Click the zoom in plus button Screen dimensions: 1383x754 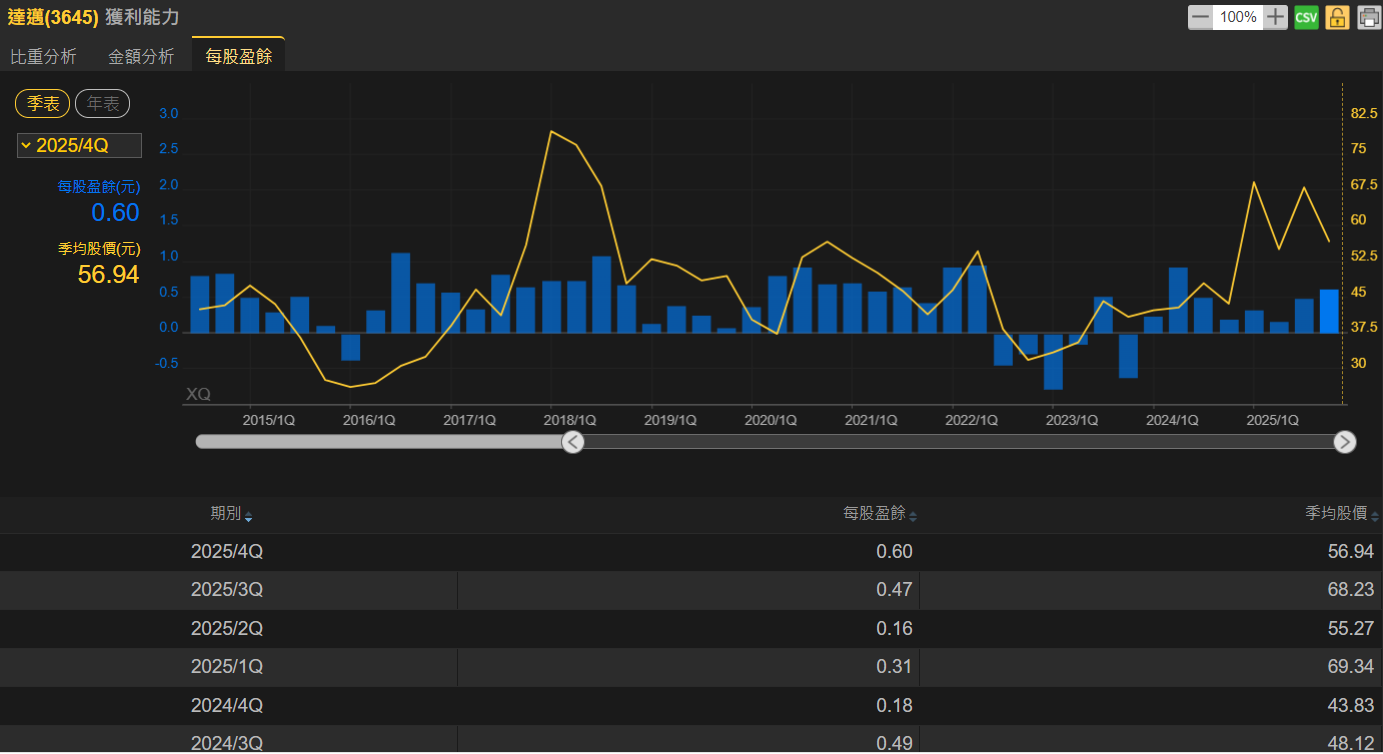click(1275, 17)
